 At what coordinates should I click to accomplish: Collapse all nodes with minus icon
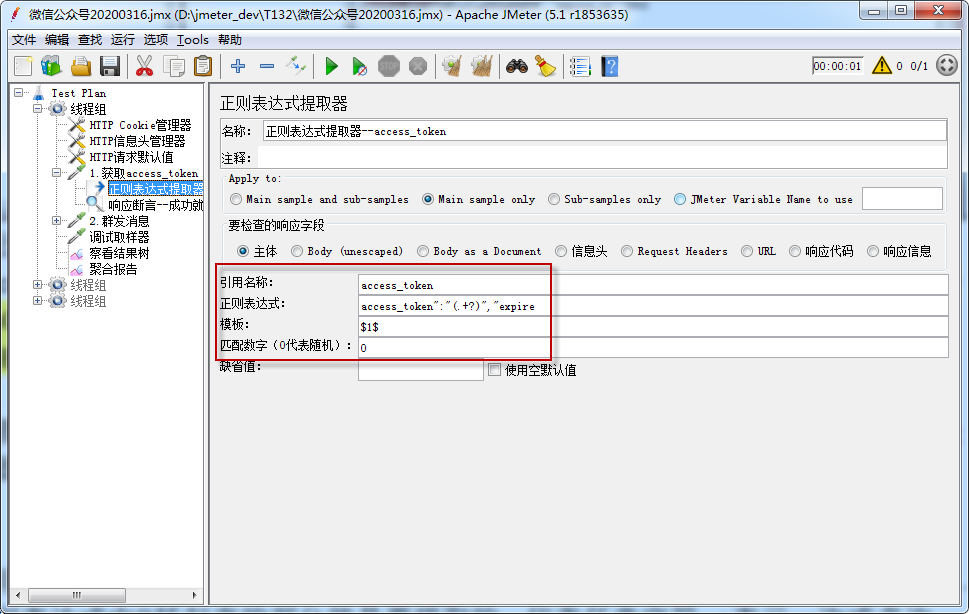point(267,66)
